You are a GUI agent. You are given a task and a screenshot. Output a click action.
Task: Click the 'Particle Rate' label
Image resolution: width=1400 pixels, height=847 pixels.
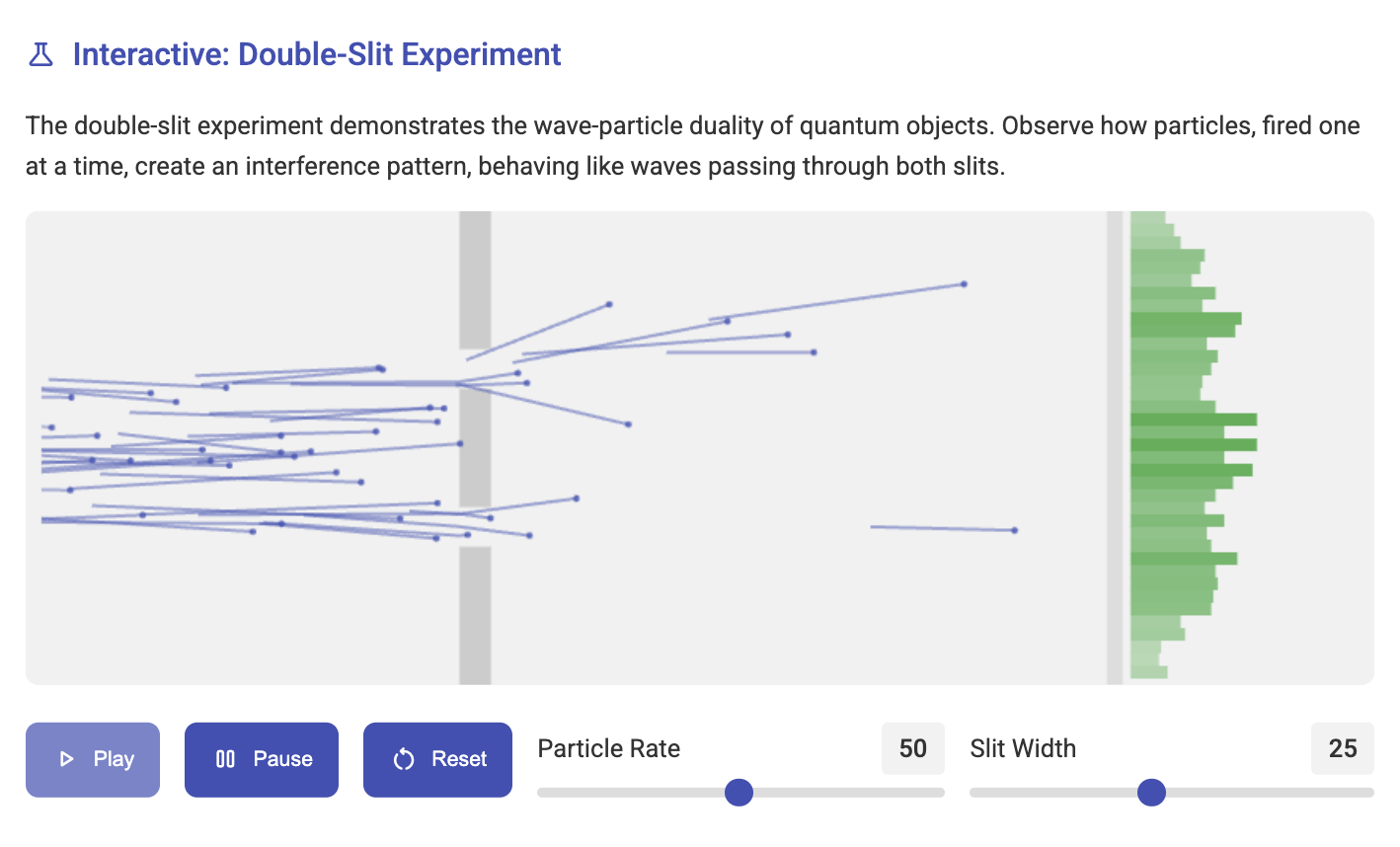coord(608,748)
